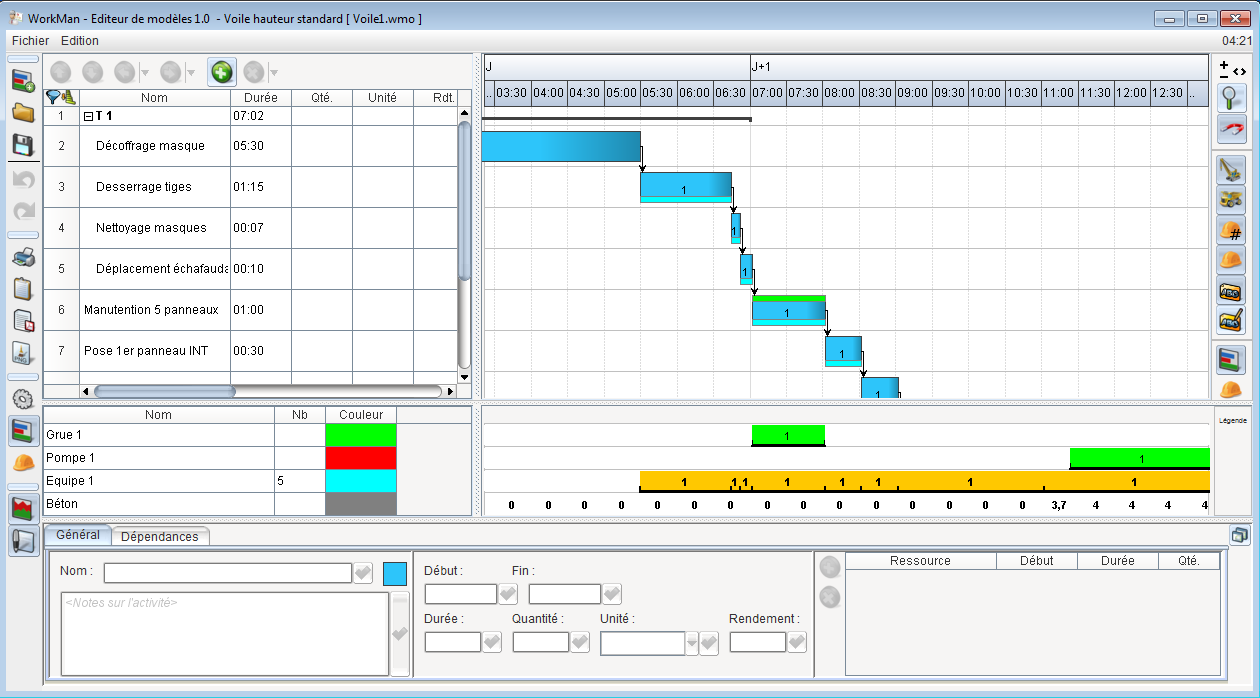Open the dropdown arrow beside the delete button
Image resolution: width=1260 pixels, height=698 pixels.
point(273,71)
